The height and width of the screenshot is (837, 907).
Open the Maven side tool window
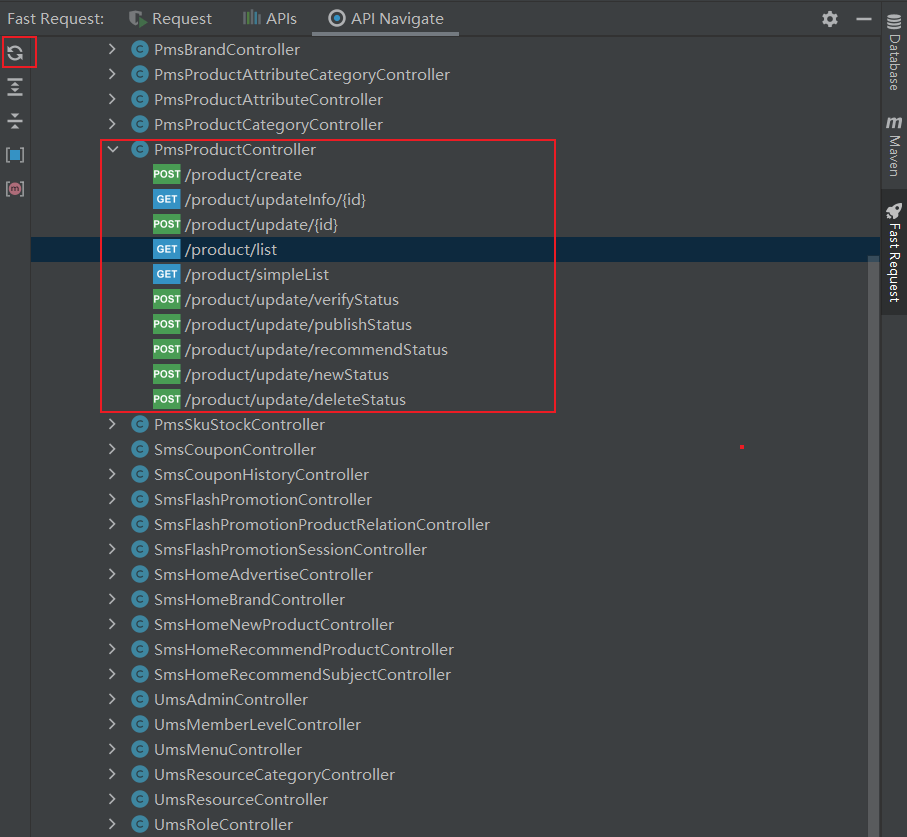[x=894, y=146]
